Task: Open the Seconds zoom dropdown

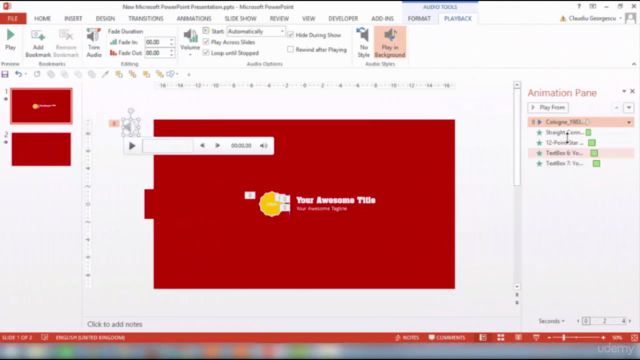Action: 551,321
